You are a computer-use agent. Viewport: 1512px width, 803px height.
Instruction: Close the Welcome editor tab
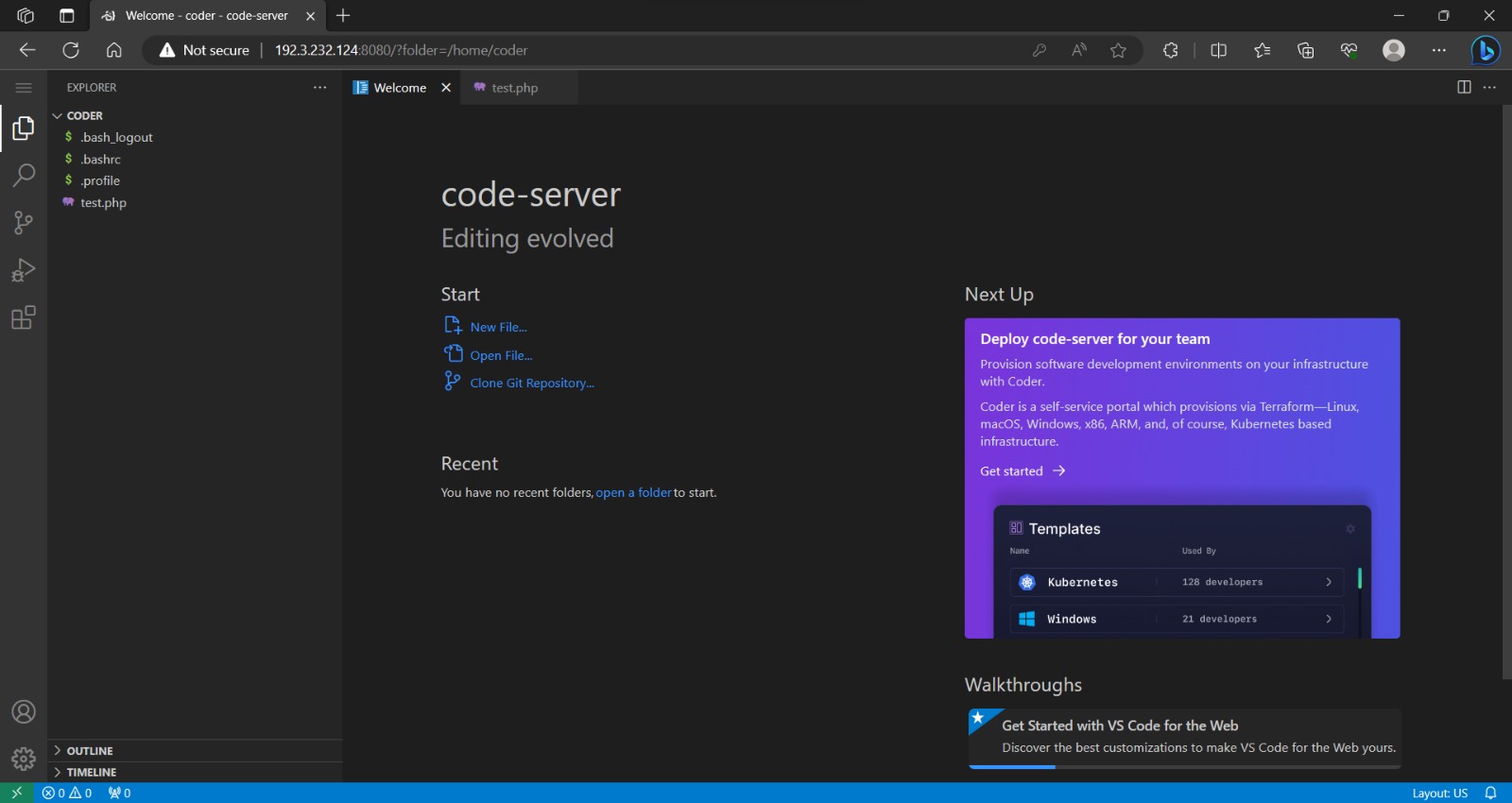(x=446, y=88)
